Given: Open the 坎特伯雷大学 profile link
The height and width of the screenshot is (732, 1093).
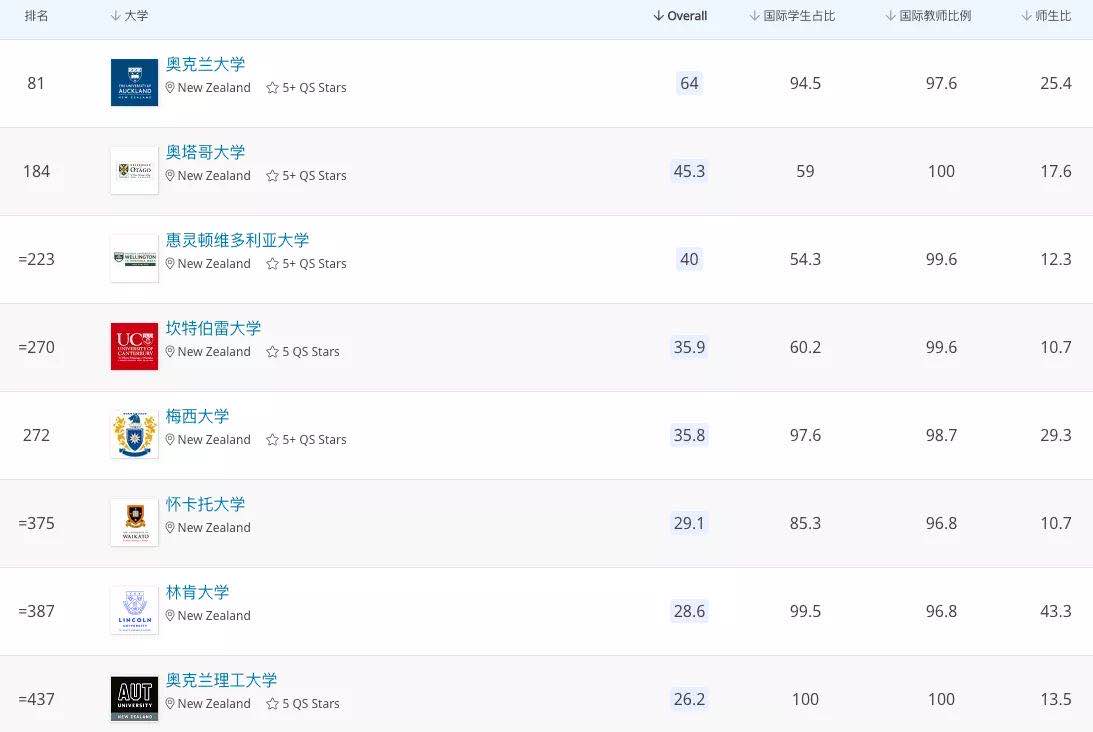Looking at the screenshot, I should pos(213,328).
